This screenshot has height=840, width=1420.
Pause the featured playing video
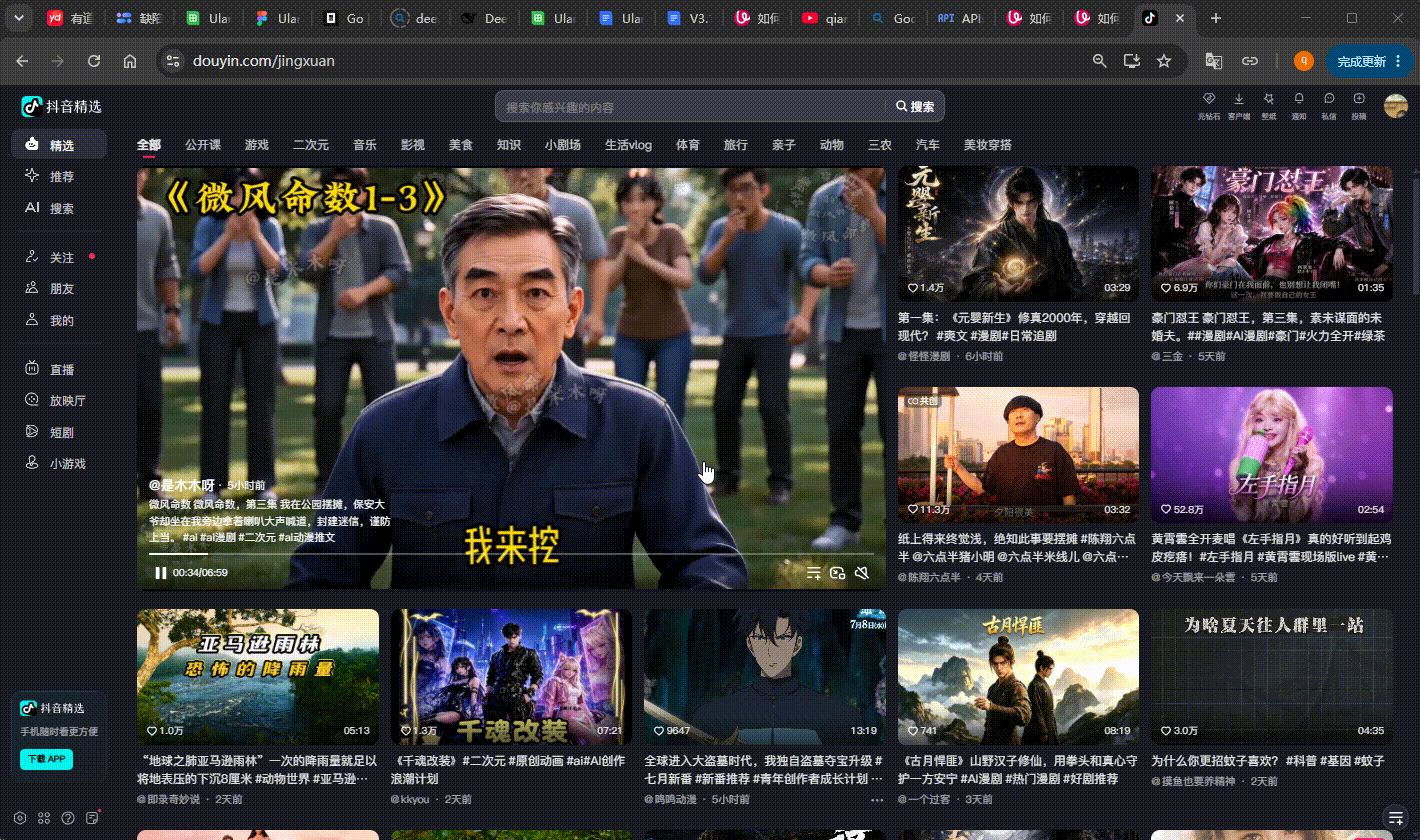point(160,573)
